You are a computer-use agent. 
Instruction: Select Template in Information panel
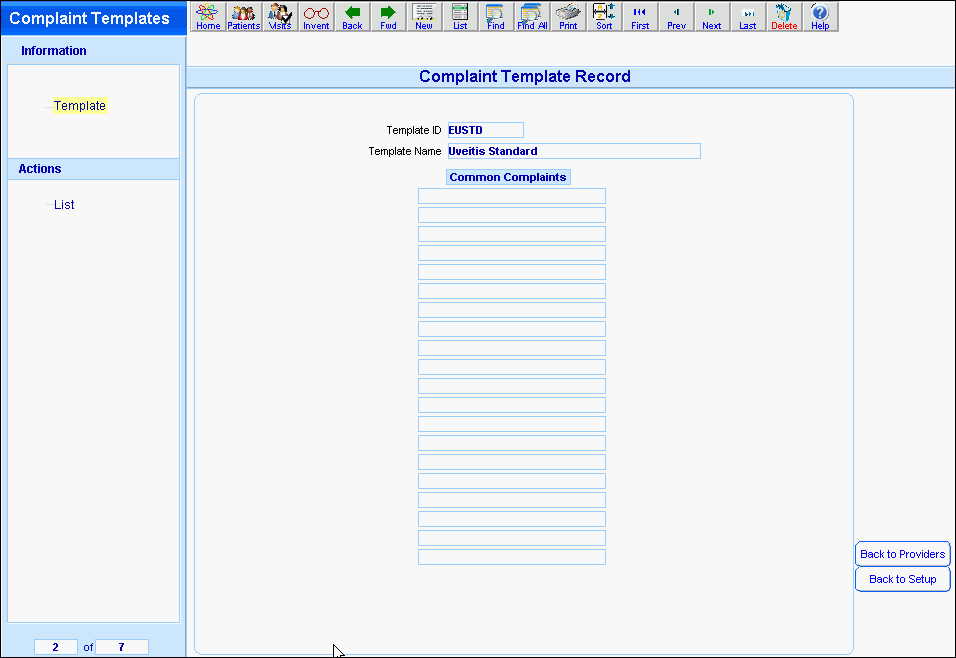[80, 105]
